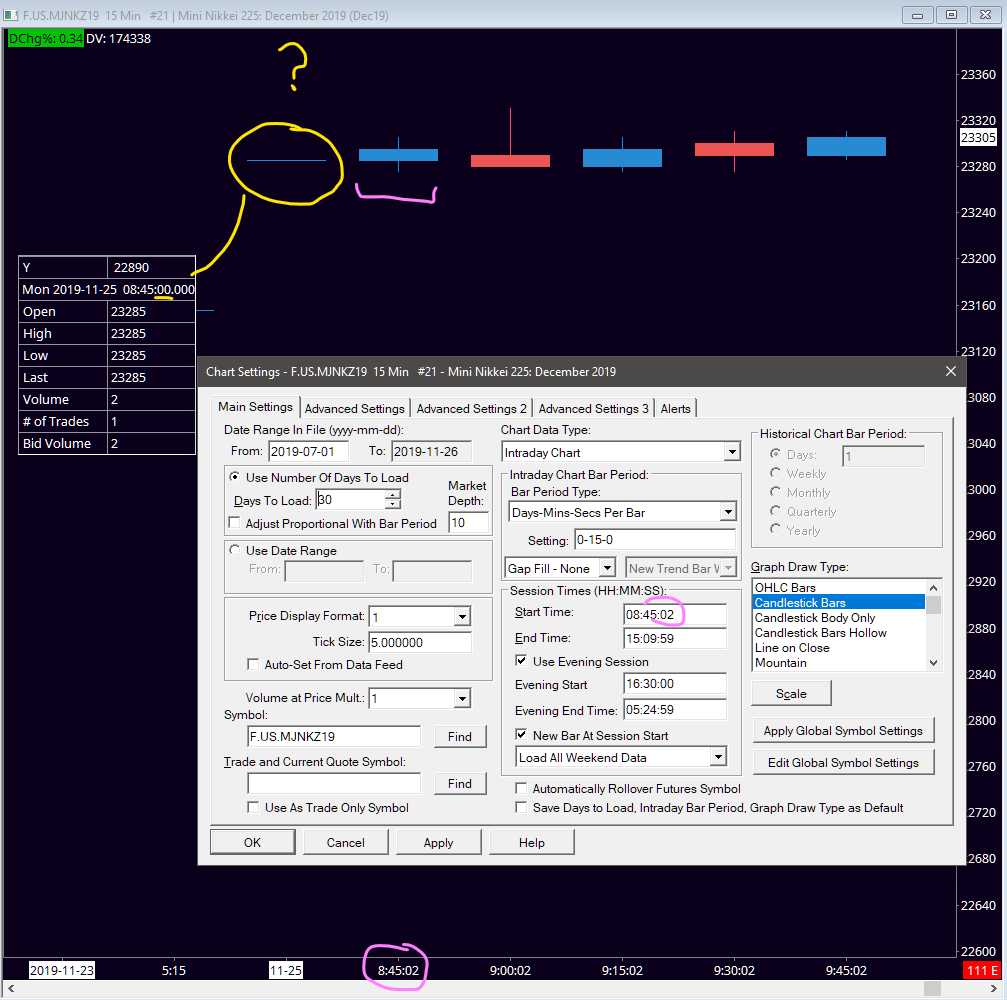Click the Tick Size input field

pyautogui.click(x=419, y=642)
